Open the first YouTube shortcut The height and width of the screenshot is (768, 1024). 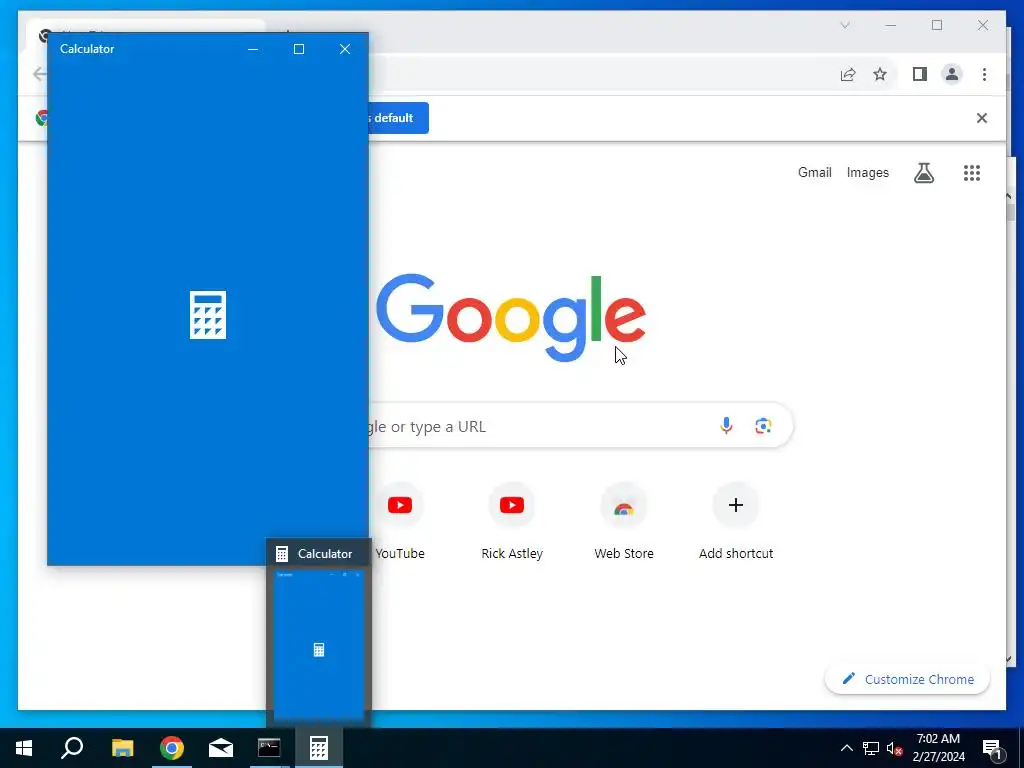pyautogui.click(x=400, y=505)
